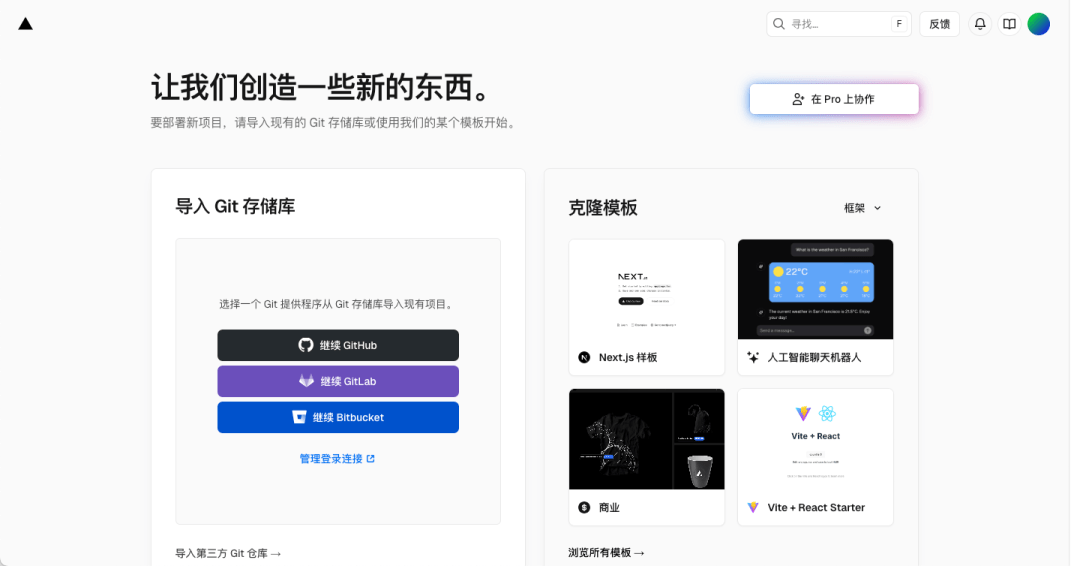Viewport: 1080px width, 566px height.
Task: Click the 寻找 search field
Action: 838,24
